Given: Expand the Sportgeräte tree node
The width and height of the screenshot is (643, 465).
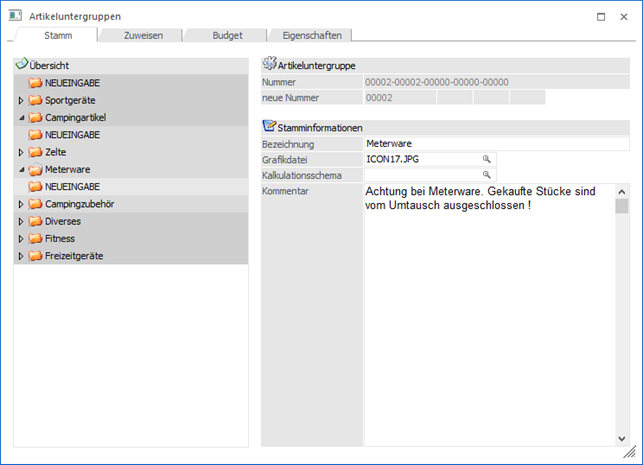Looking at the screenshot, I should (21, 100).
